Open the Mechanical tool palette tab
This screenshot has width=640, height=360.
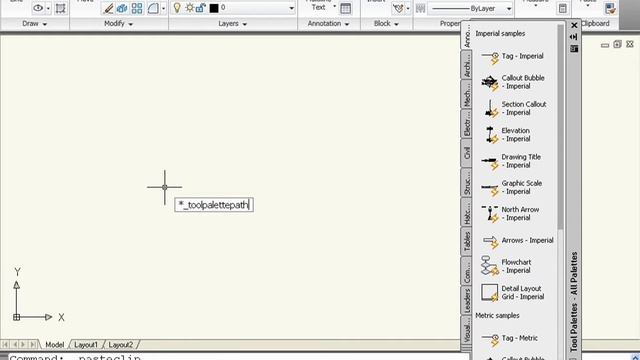click(467, 95)
